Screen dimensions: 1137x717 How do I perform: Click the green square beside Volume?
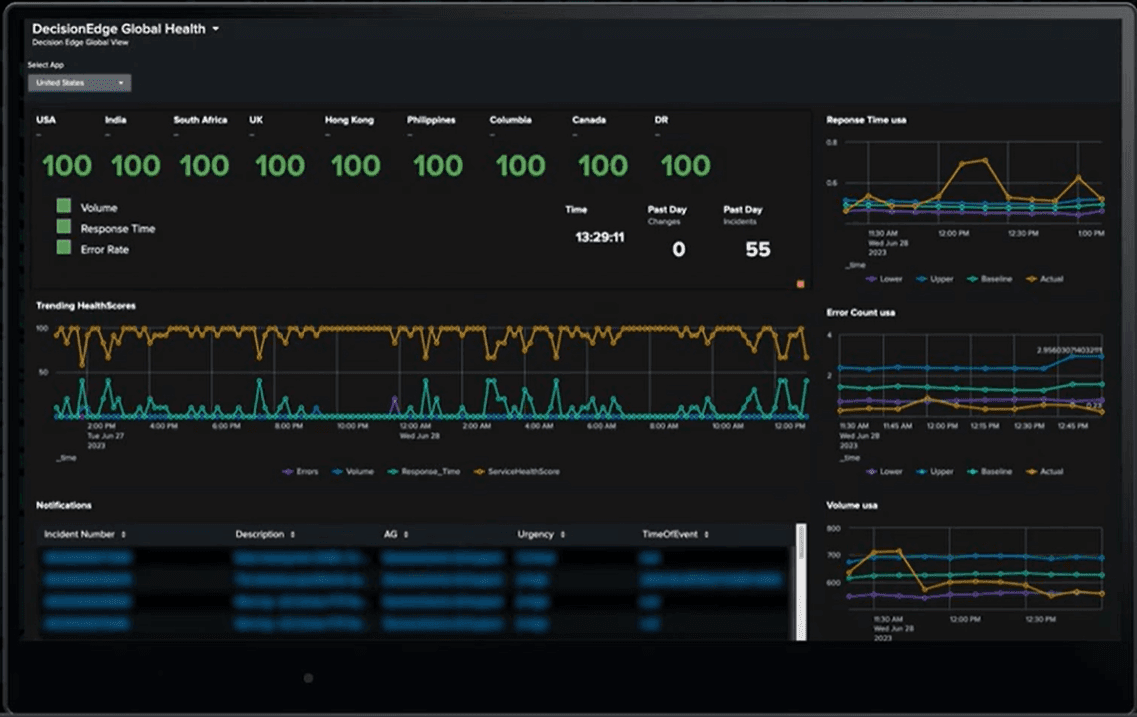point(64,206)
